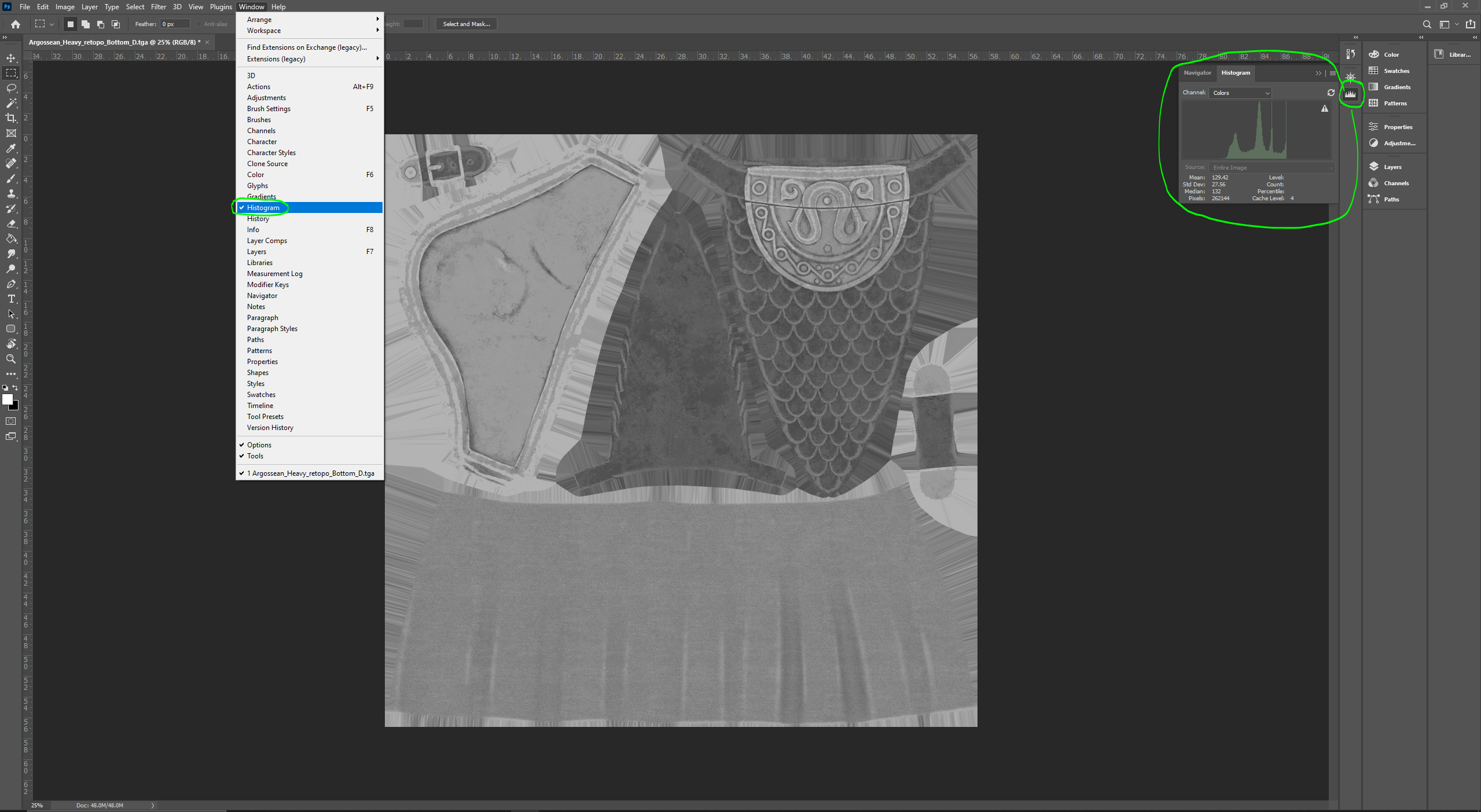Select the Crop tool
Viewport: 1481px width, 812px height.
point(11,118)
